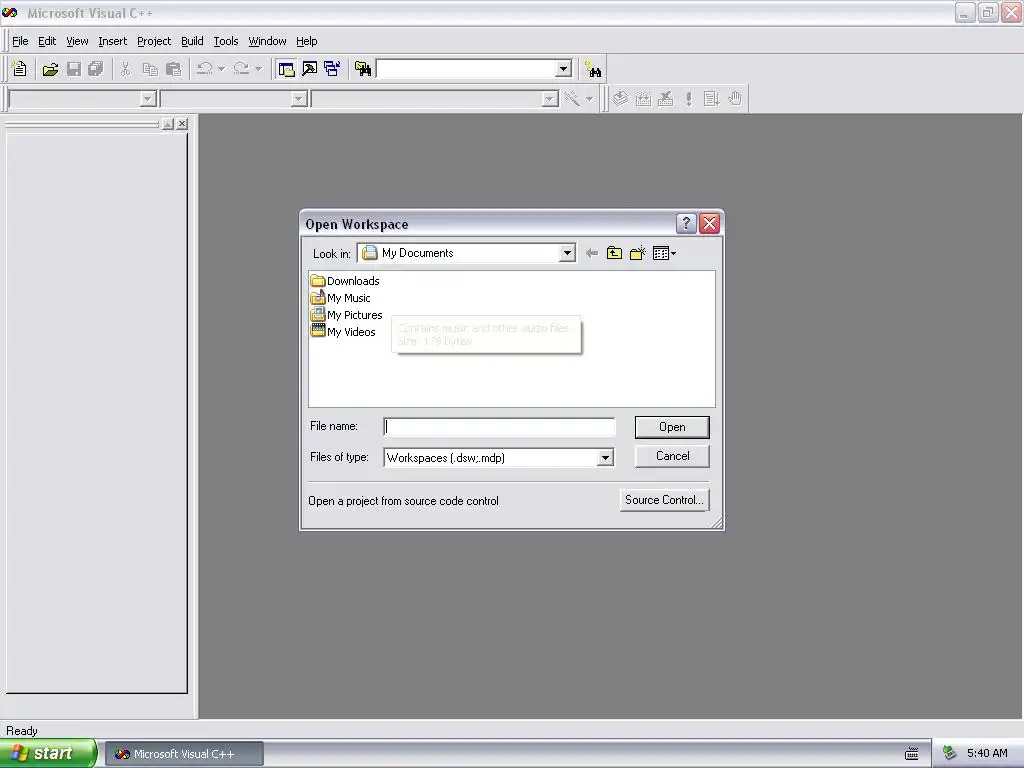
Task: Open the View Menu dropdown in dialog
Action: pos(664,253)
